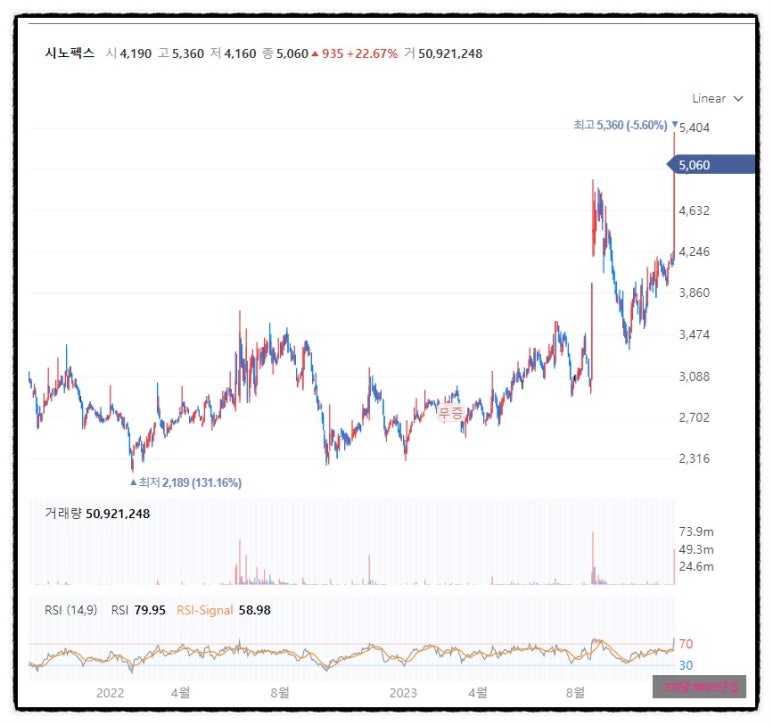773x725 pixels.
Task: Click the RSI 30 oversold level label
Action: pyautogui.click(x=686, y=665)
